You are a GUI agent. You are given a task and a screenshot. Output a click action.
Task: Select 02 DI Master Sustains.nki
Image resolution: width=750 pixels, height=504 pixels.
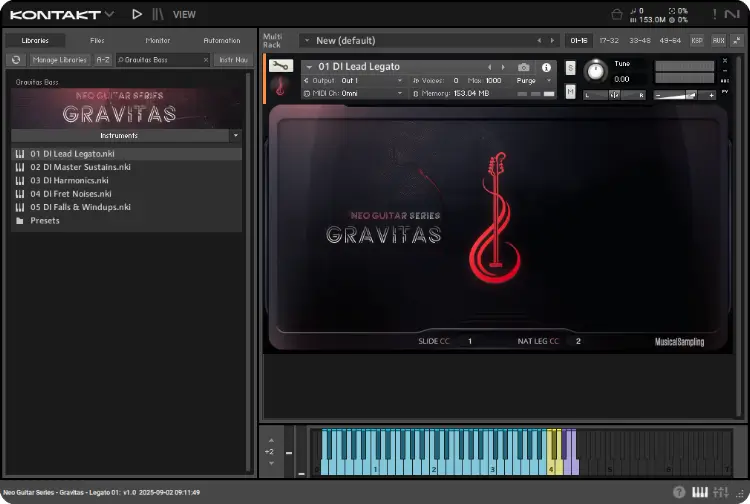[x=80, y=167]
